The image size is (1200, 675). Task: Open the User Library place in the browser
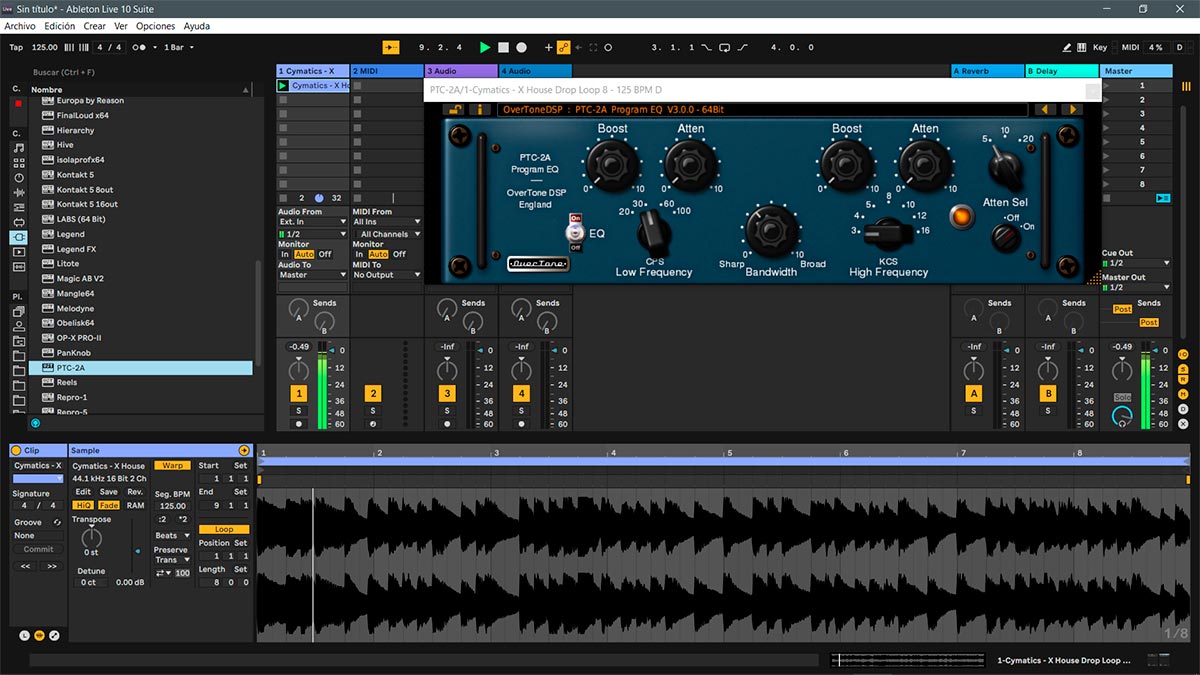(18, 327)
